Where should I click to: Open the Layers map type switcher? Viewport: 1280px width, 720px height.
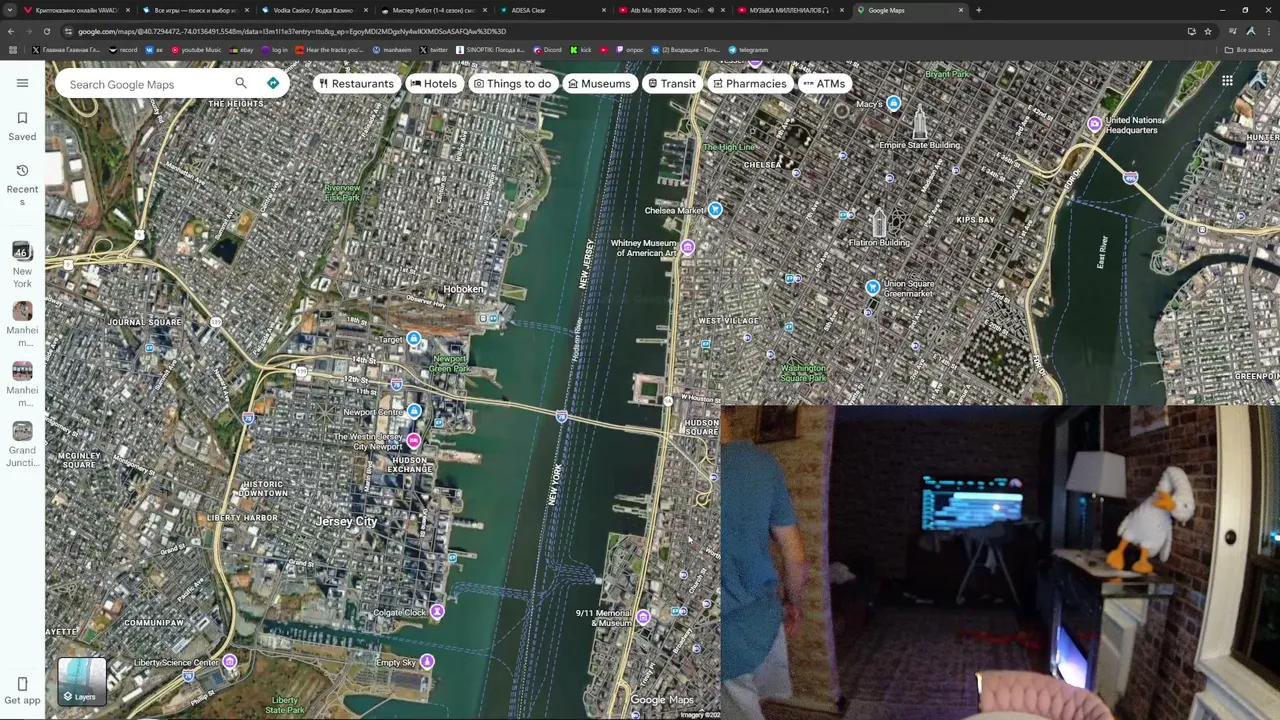click(x=82, y=682)
